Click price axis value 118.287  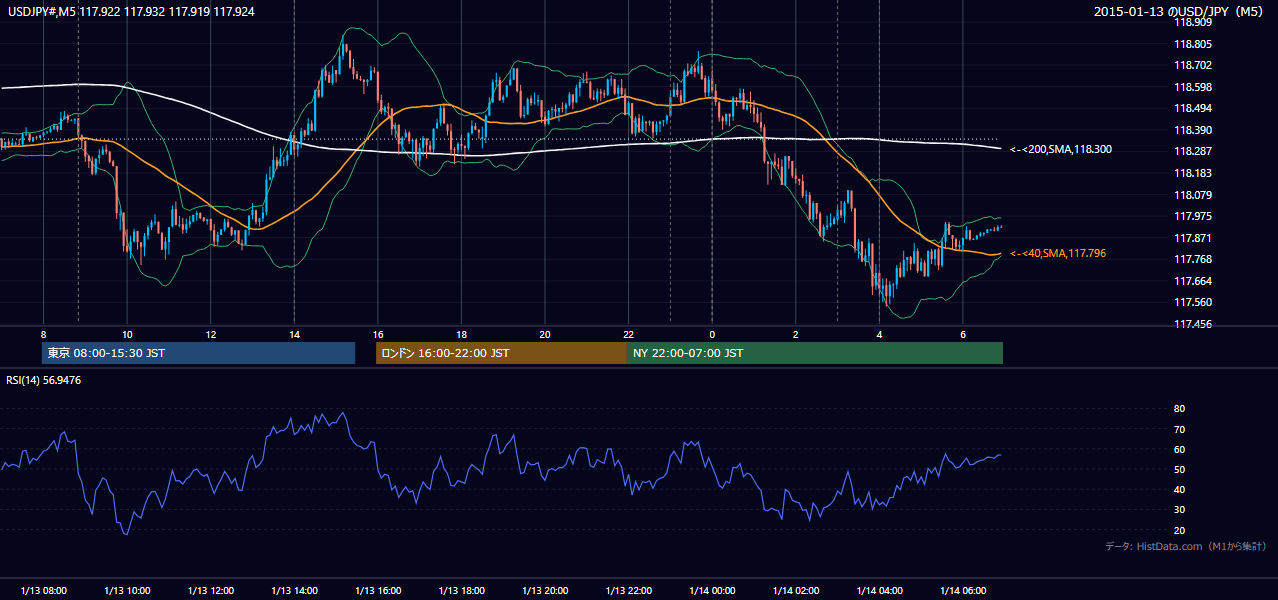(1191, 152)
